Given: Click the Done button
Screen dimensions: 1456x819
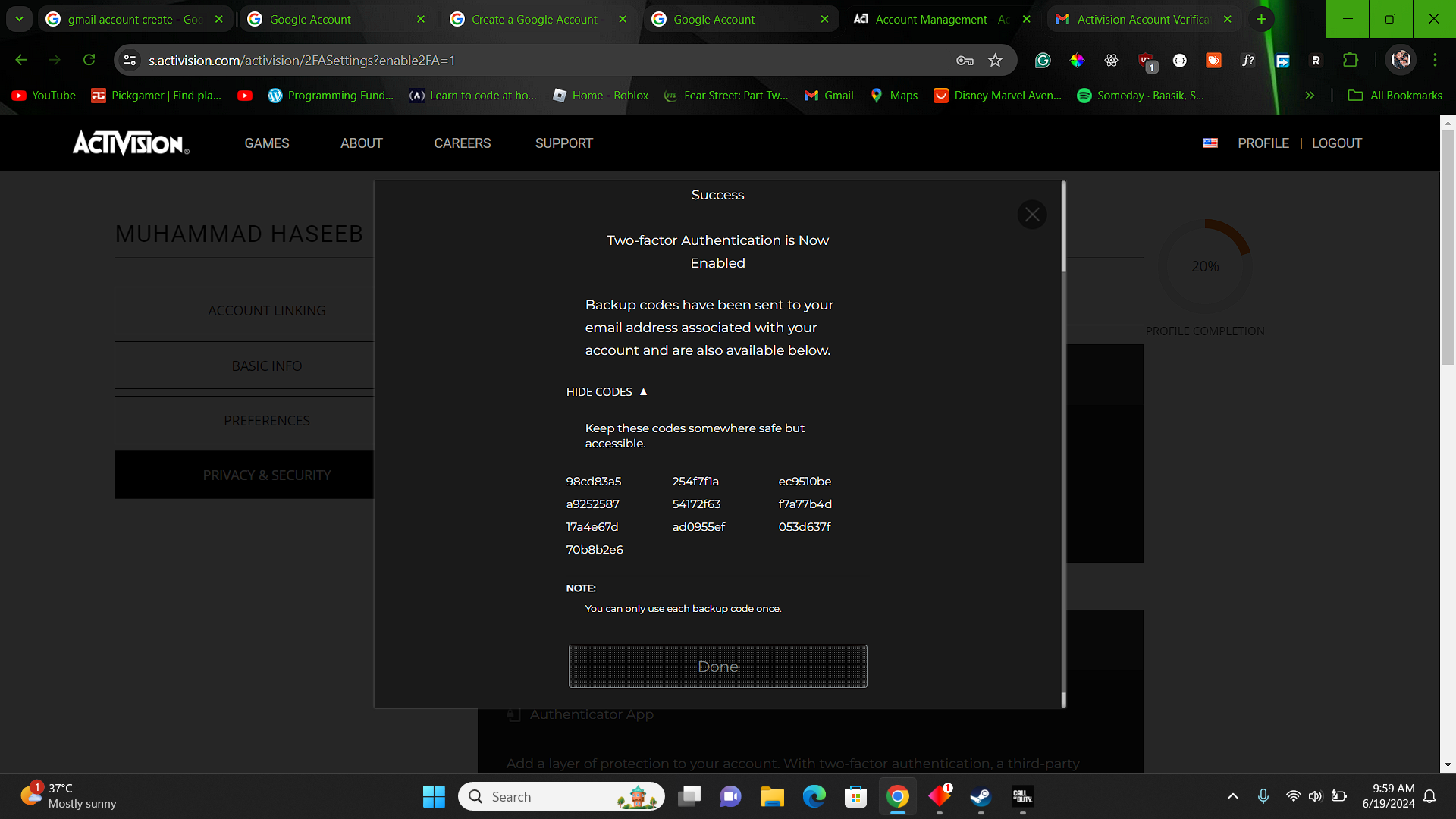Looking at the screenshot, I should pos(717,667).
